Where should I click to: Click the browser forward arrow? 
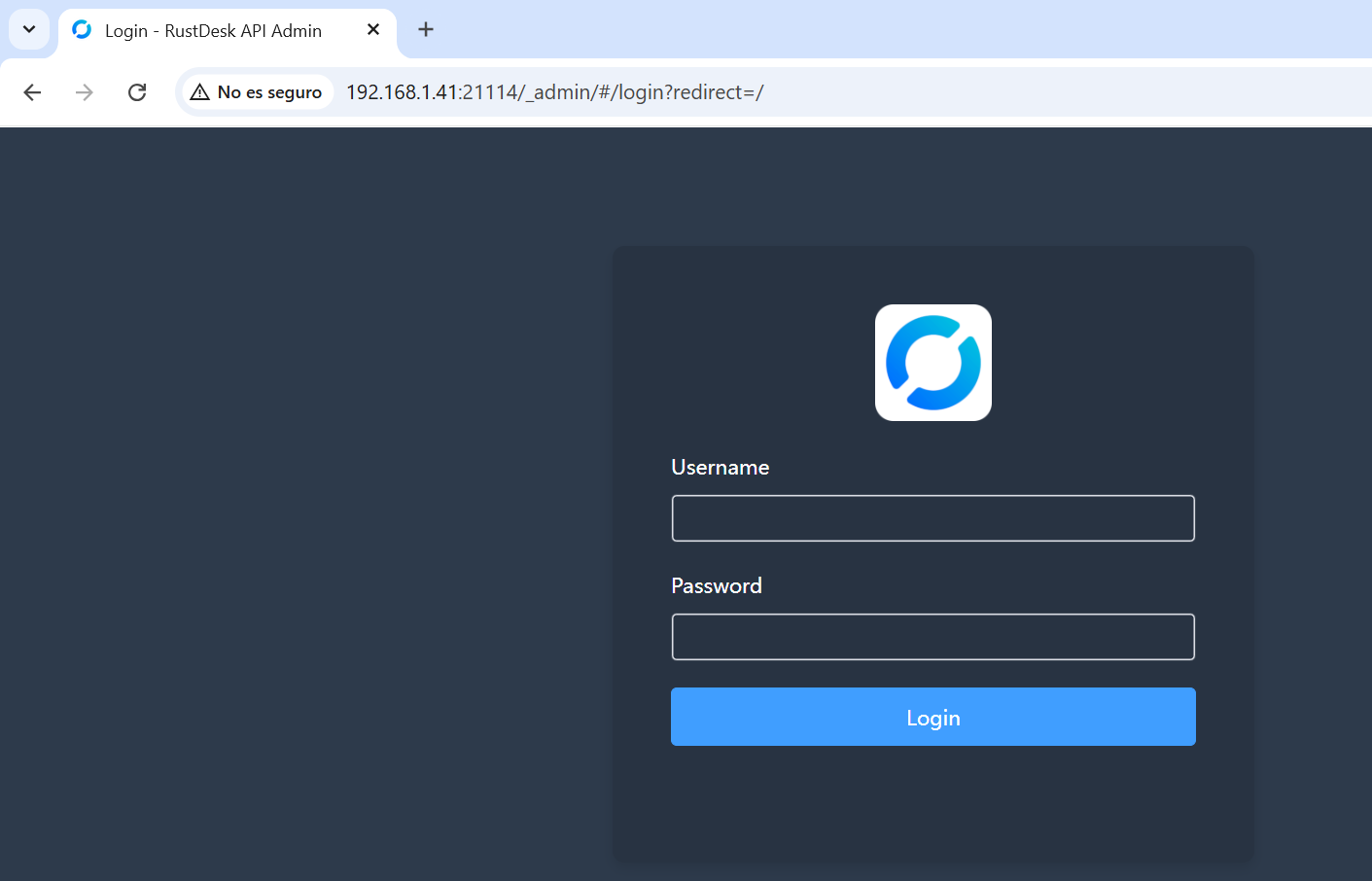click(85, 92)
